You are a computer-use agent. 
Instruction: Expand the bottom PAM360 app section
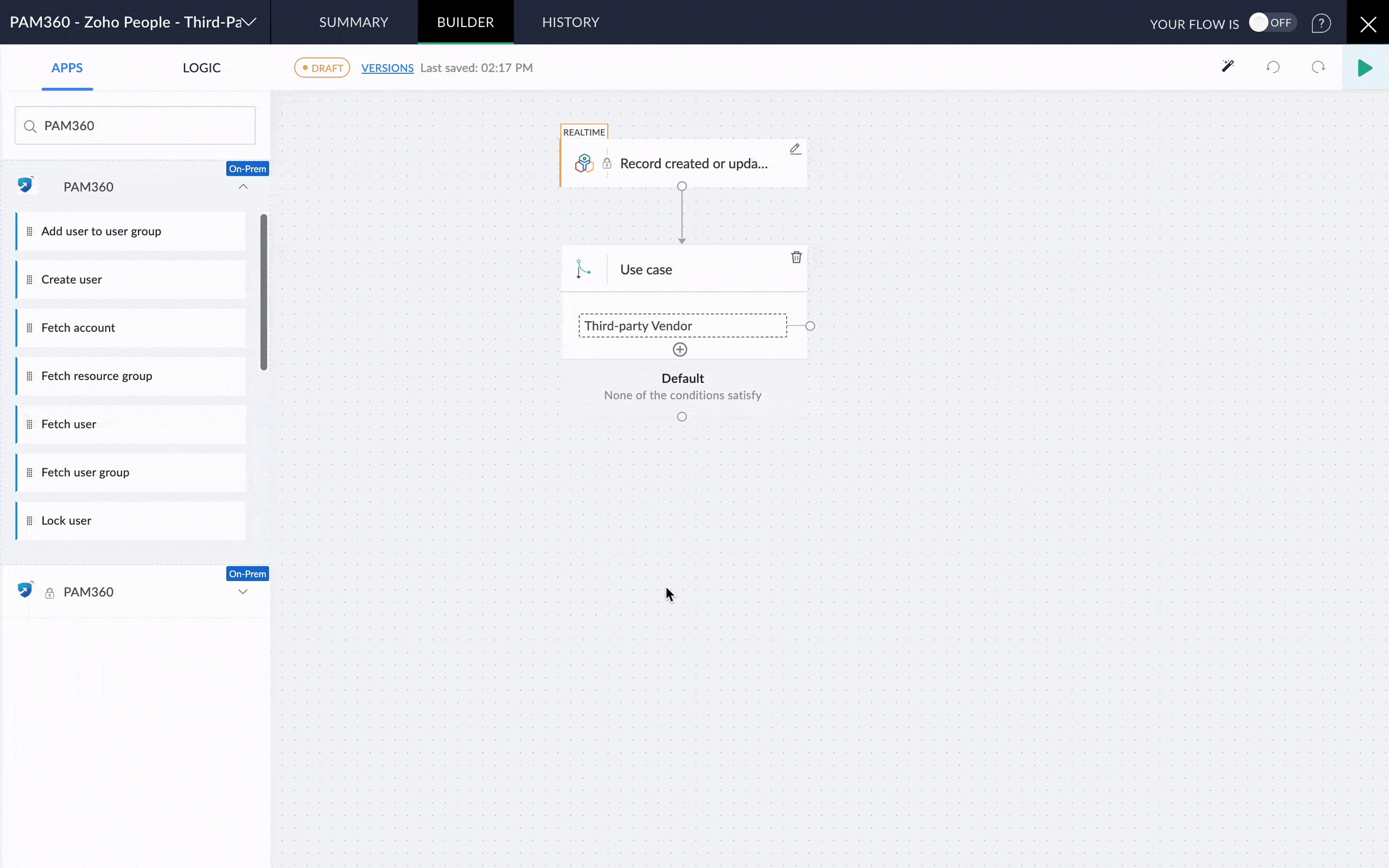(243, 591)
